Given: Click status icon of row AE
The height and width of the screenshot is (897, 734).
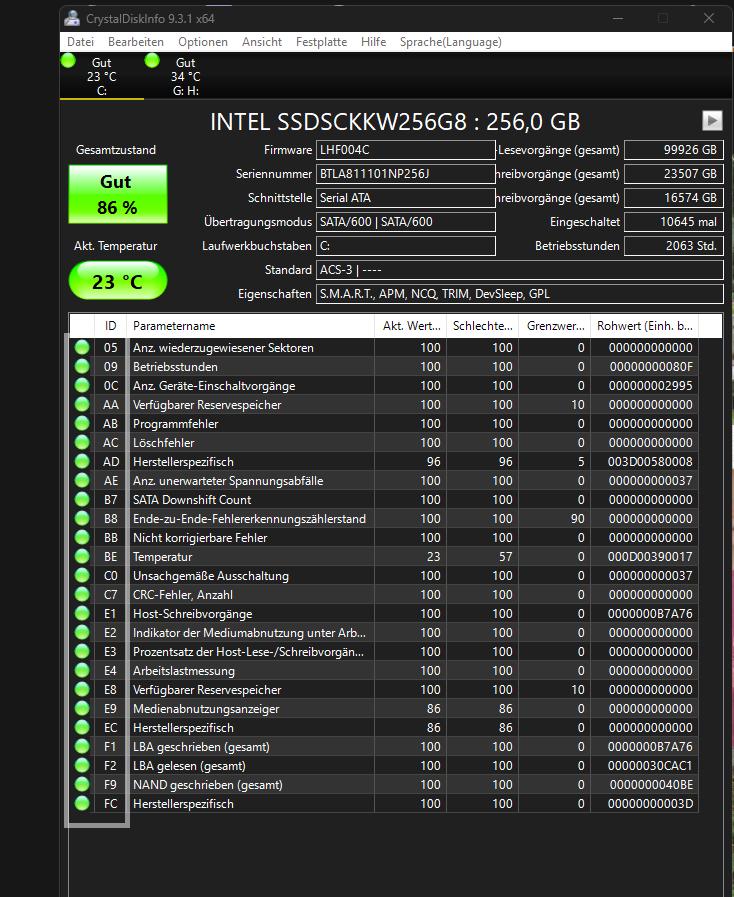Looking at the screenshot, I should point(82,480).
